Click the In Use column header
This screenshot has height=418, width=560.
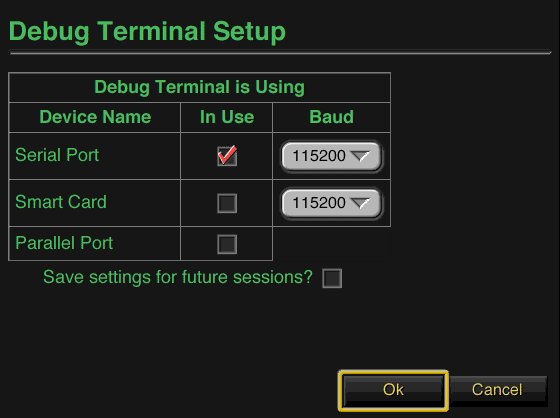tap(227, 117)
